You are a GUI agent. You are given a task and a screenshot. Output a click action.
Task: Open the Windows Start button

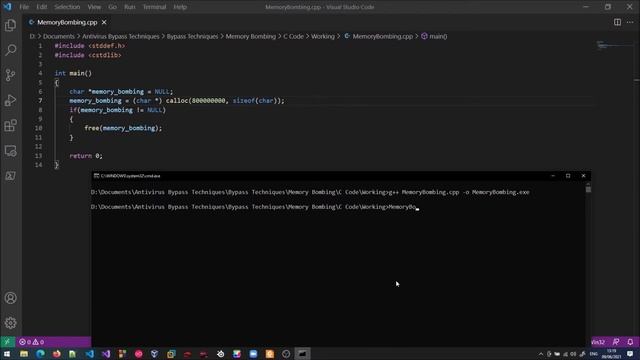pyautogui.click(x=7, y=354)
